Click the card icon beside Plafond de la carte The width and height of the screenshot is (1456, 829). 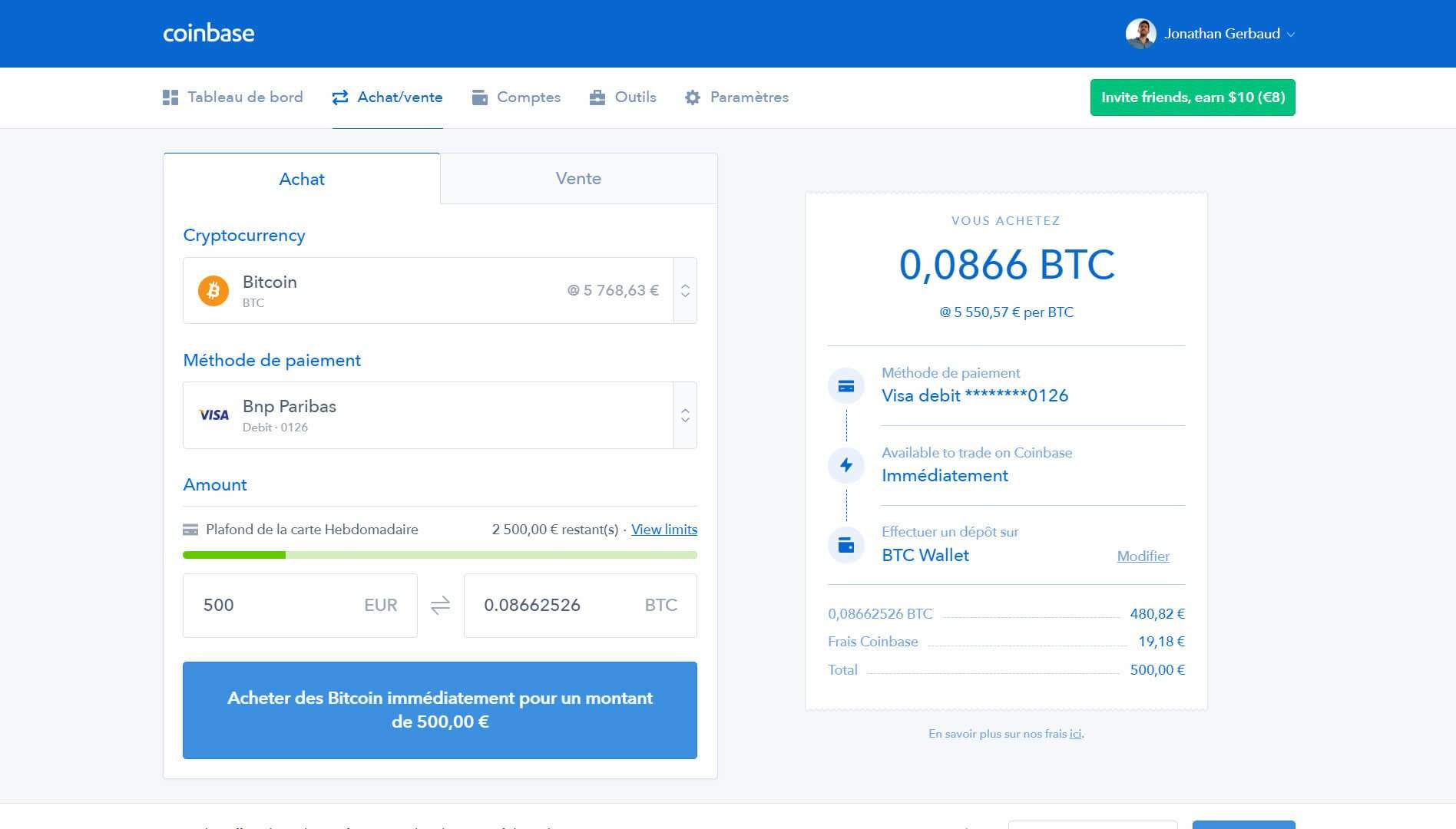pos(190,530)
